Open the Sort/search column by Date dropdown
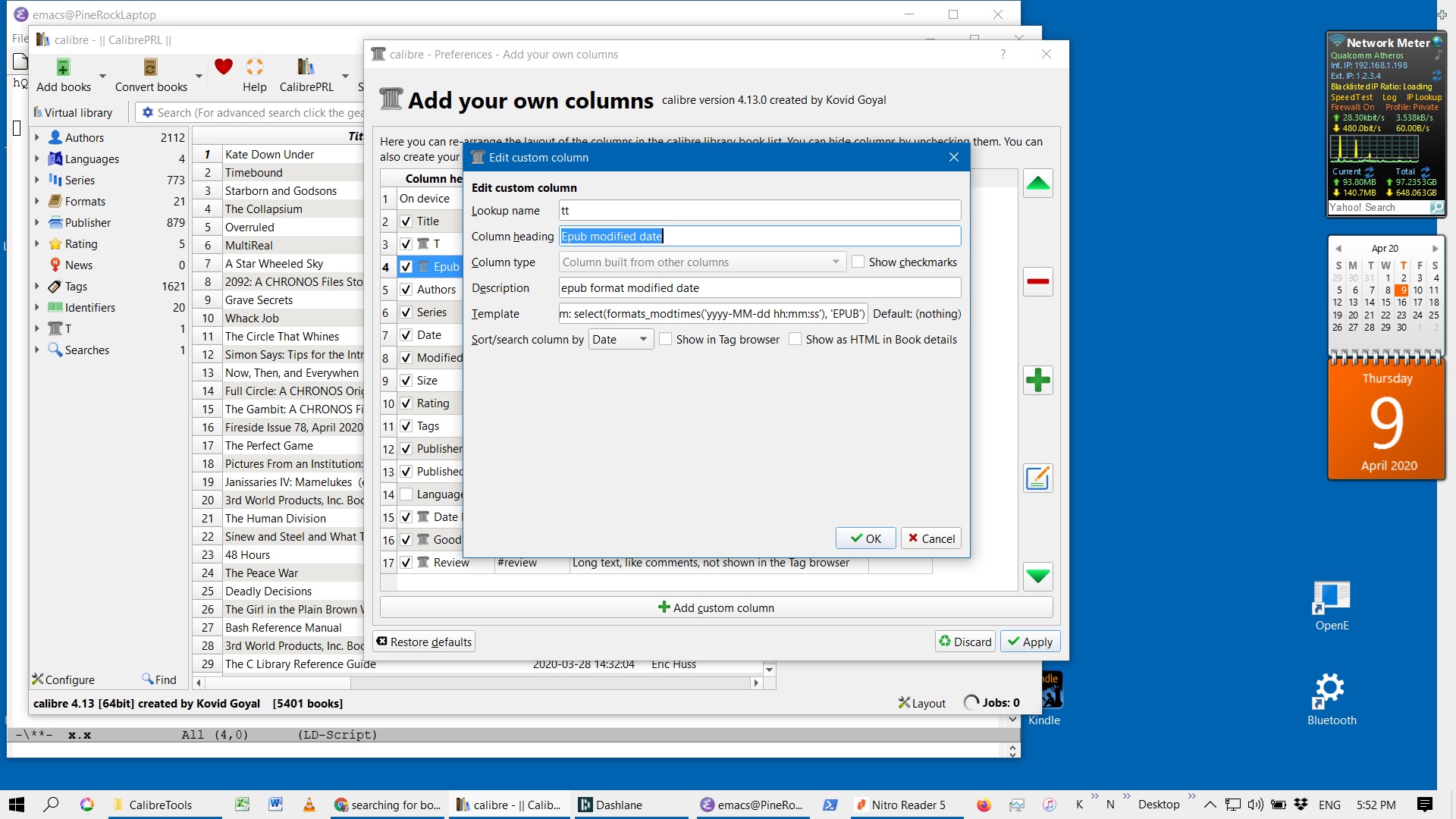The width and height of the screenshot is (1456, 819). pos(620,339)
